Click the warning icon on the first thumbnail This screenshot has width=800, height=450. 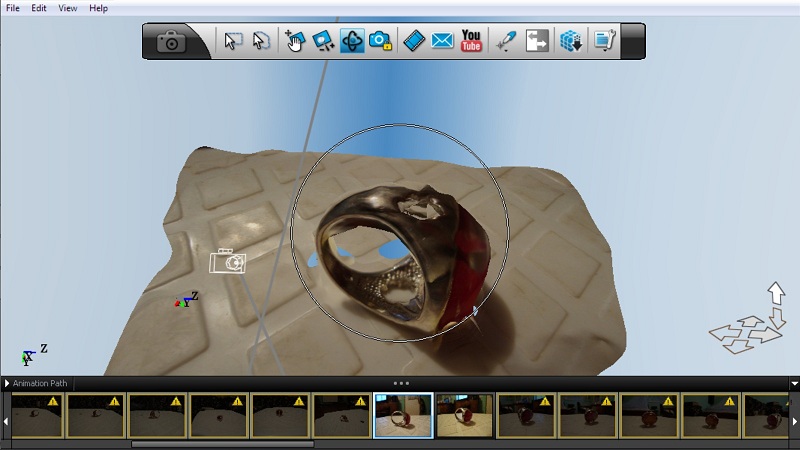pos(53,402)
